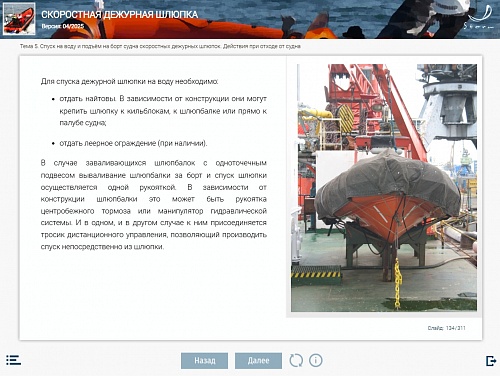Open the info icon
Image resolution: width=500 pixels, height=376 pixels.
click(315, 360)
